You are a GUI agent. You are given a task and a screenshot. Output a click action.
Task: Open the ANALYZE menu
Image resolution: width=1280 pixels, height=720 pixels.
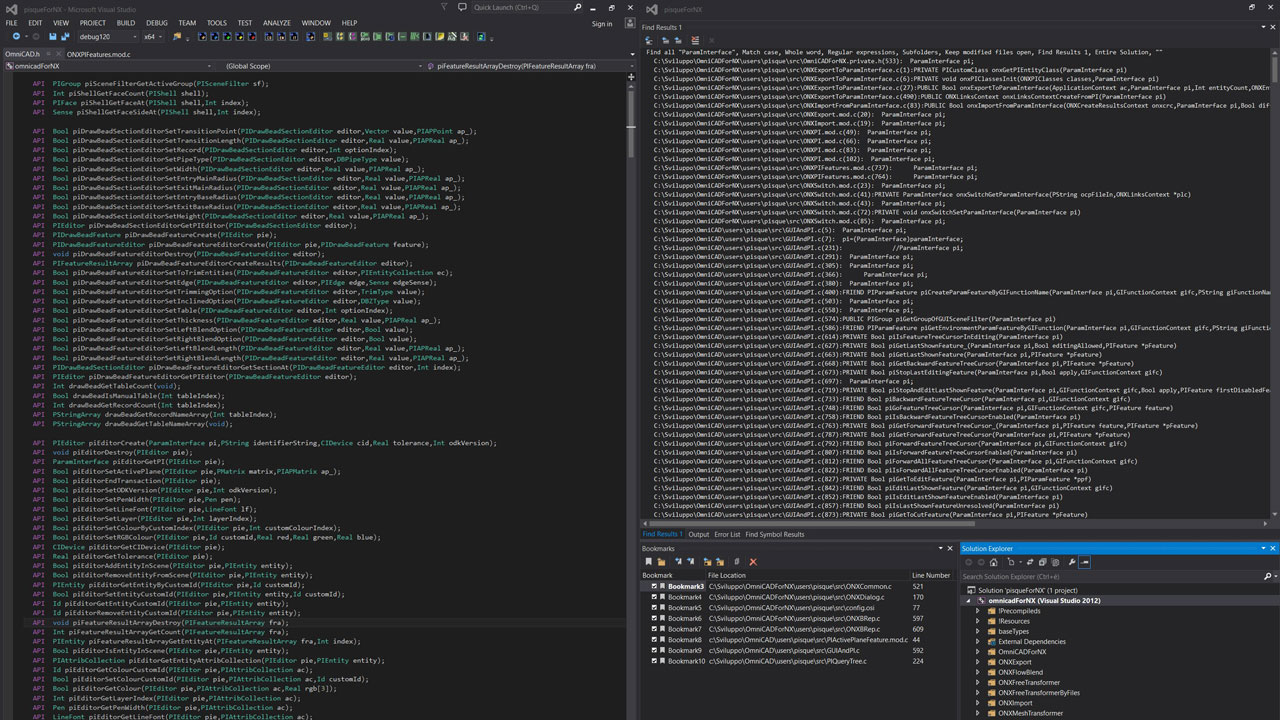click(277, 22)
